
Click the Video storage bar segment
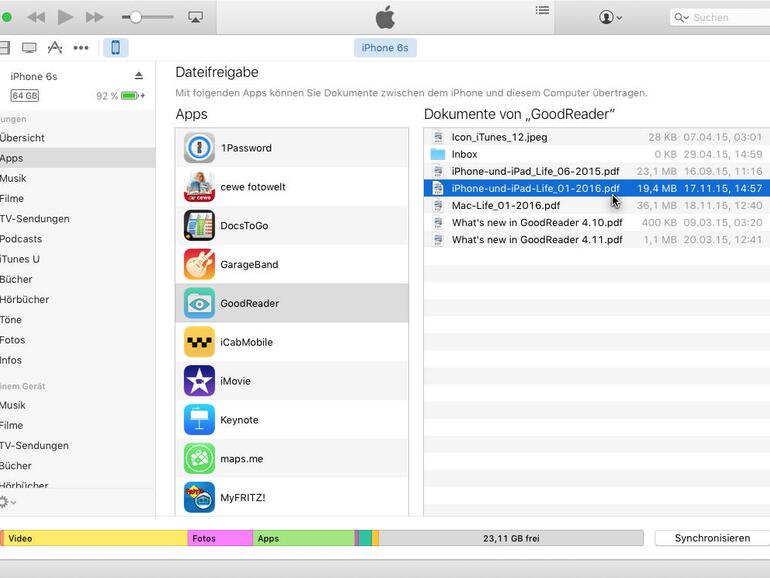[x=96, y=538]
